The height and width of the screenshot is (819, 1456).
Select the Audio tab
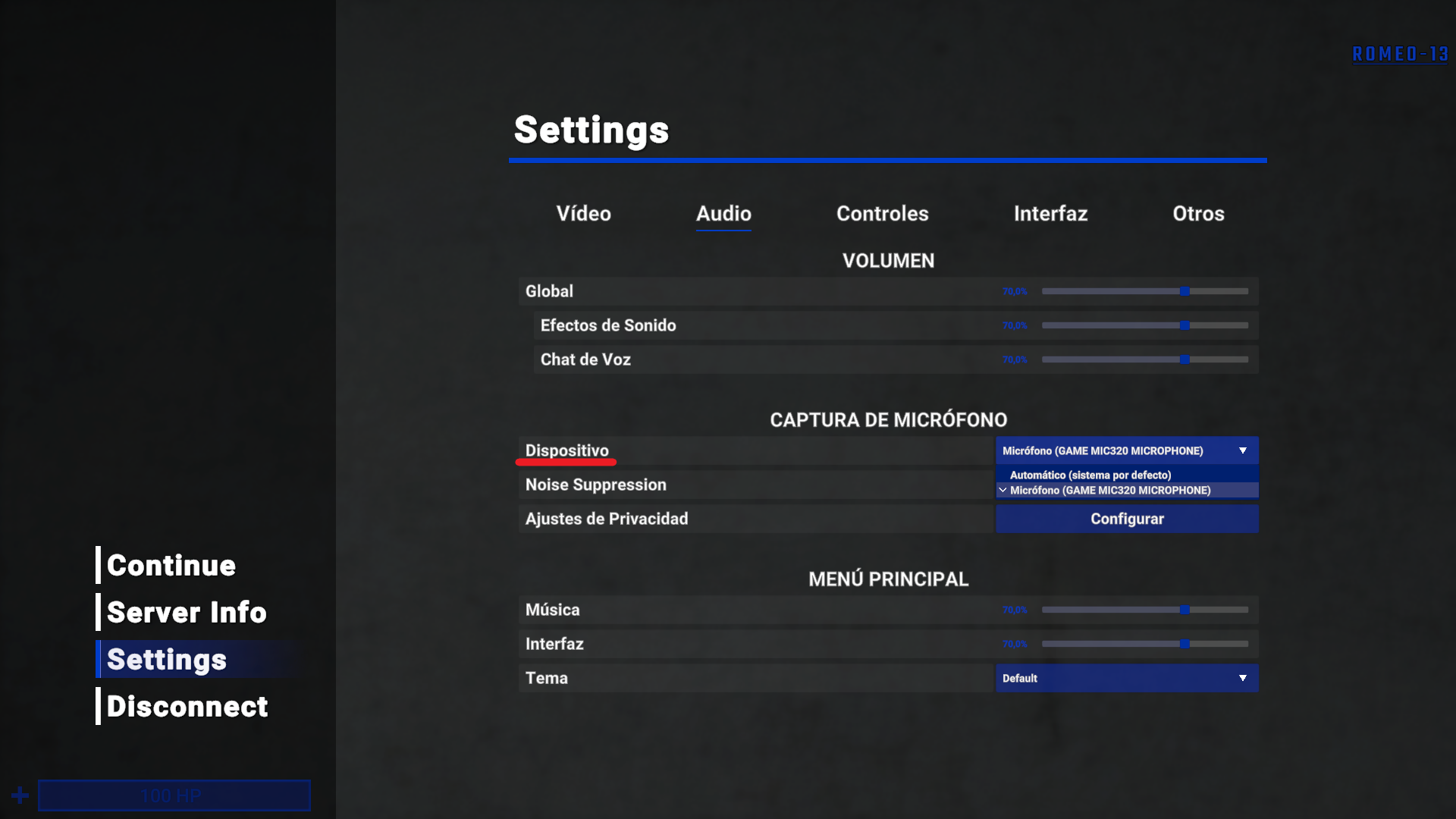pyautogui.click(x=723, y=214)
